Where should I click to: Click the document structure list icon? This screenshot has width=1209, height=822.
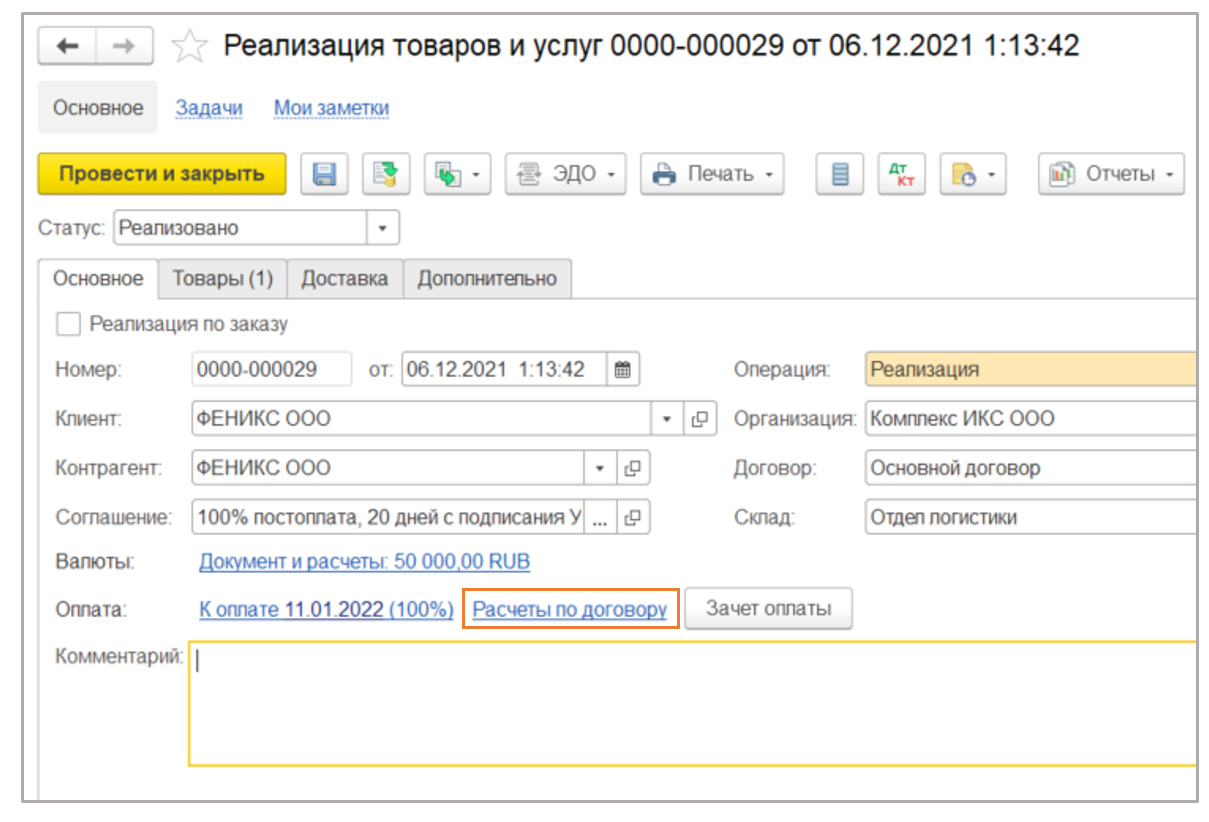coord(840,174)
